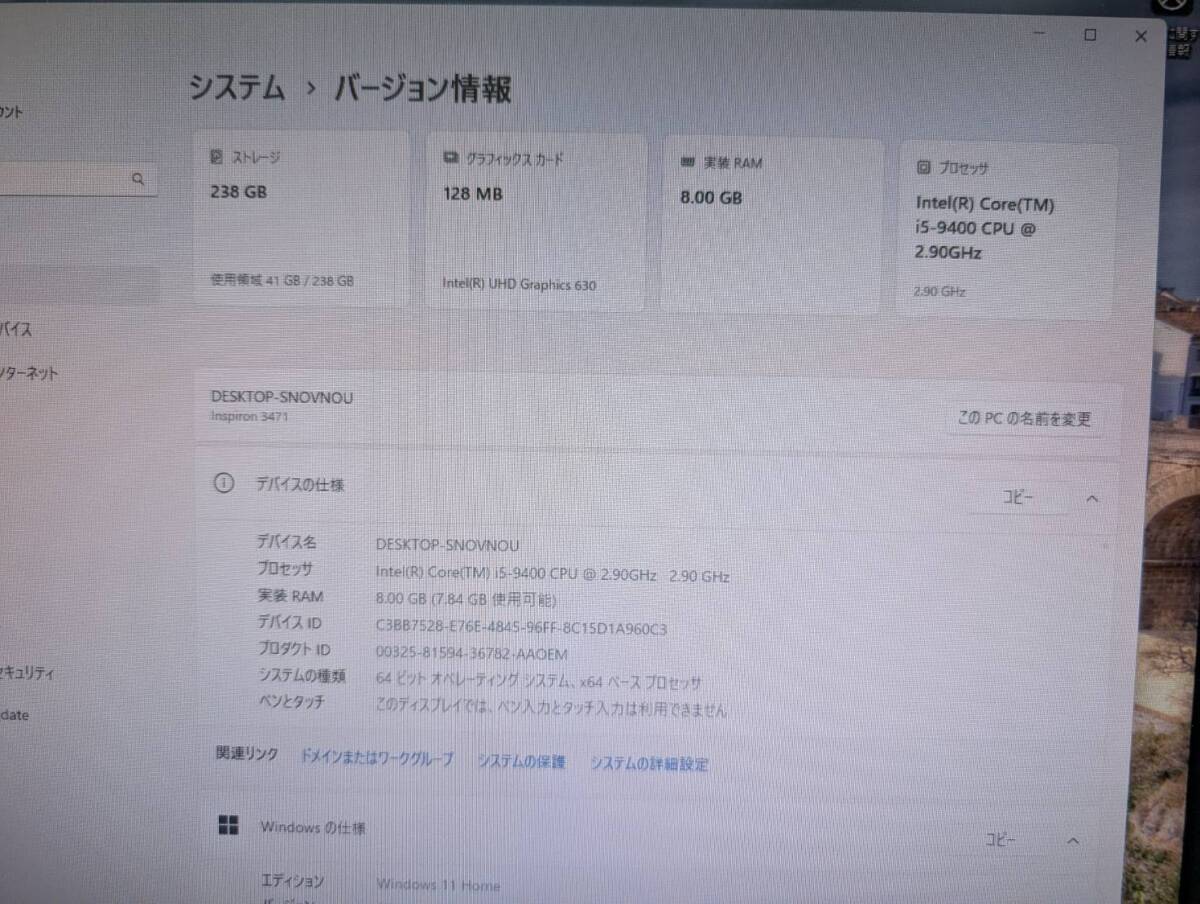Click the Graphics card icon
Image resolution: width=1200 pixels, height=904 pixels.
(x=450, y=159)
